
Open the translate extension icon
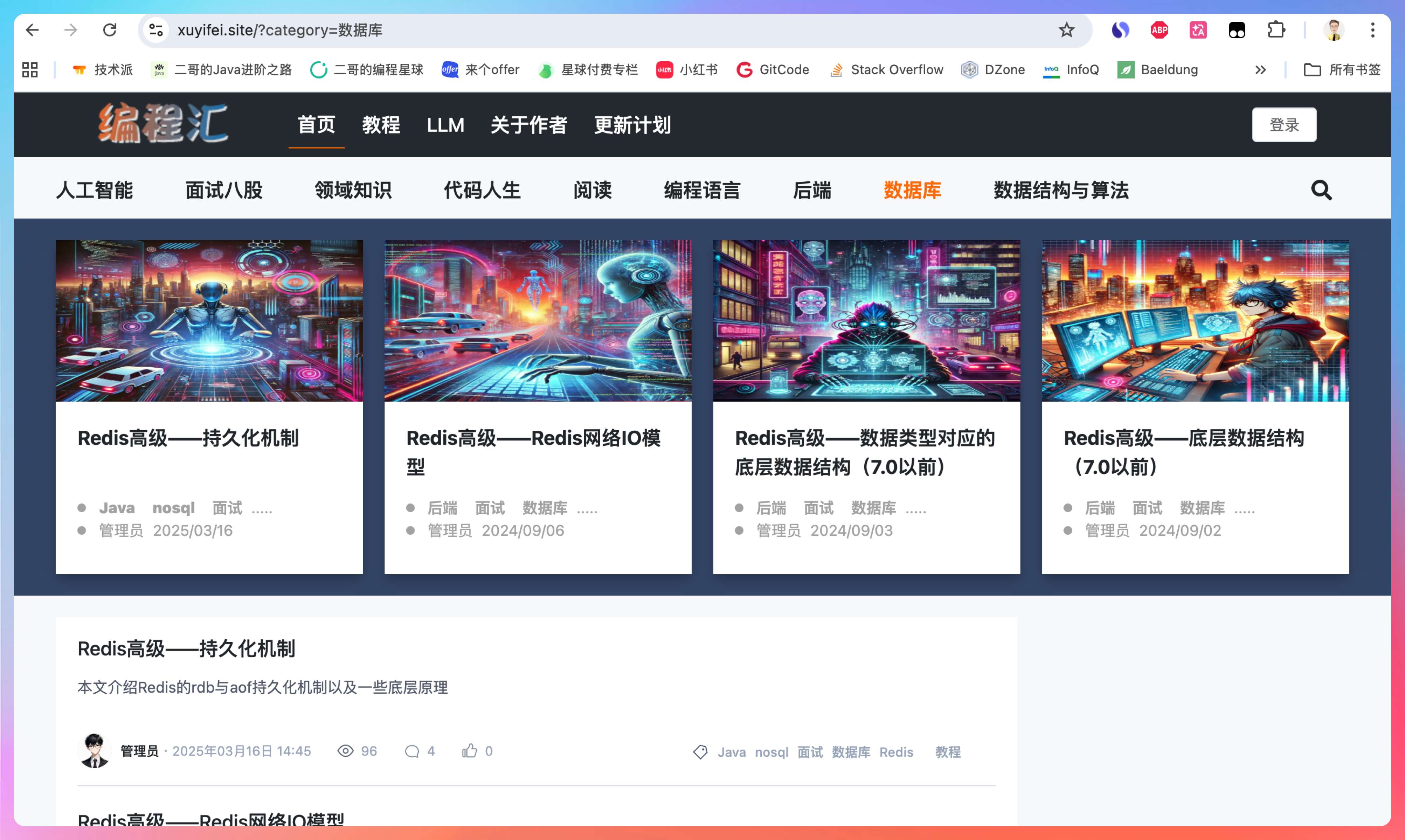click(1198, 30)
